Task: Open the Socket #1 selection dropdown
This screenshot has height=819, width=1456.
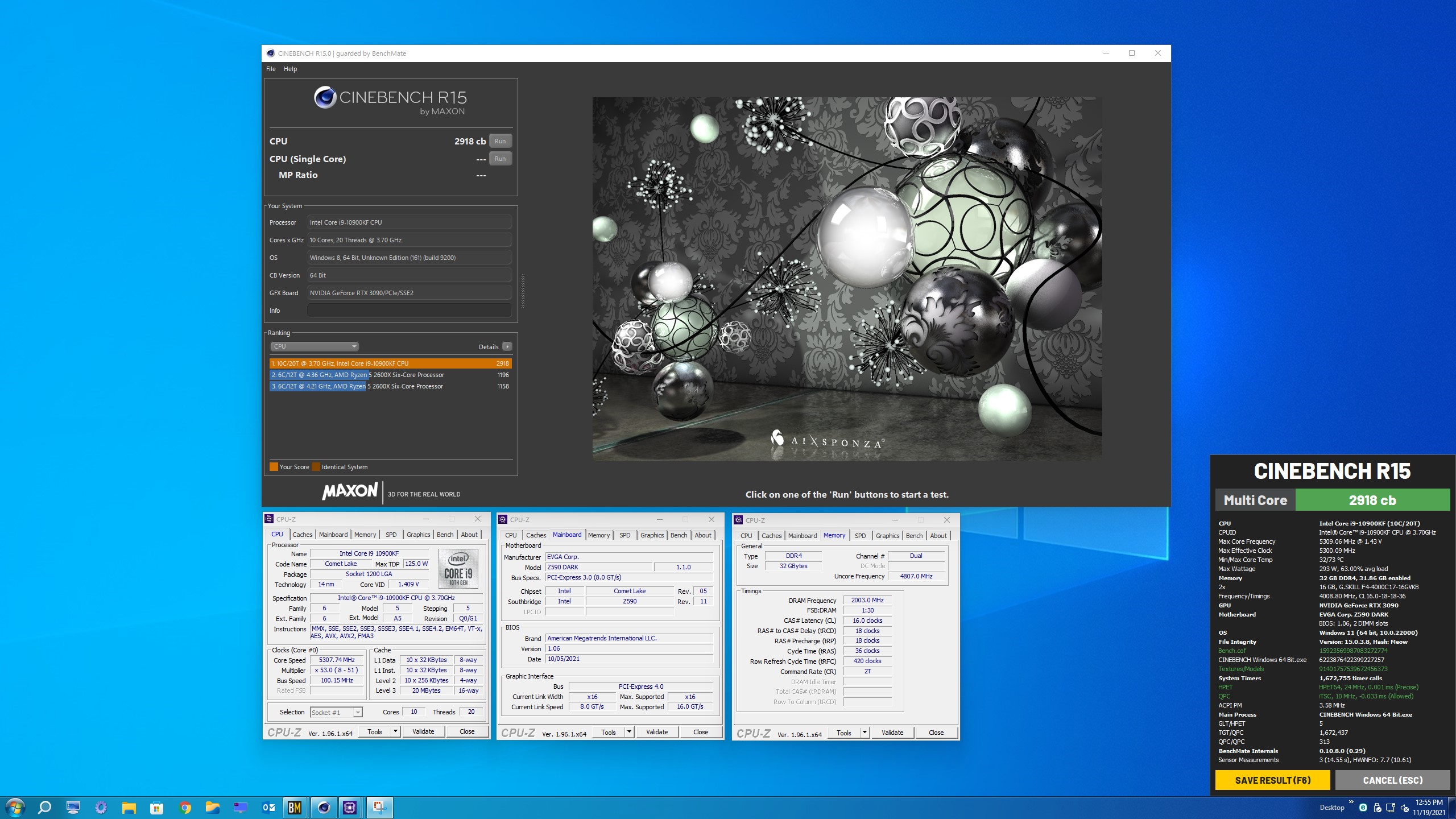Action: pyautogui.click(x=336, y=712)
